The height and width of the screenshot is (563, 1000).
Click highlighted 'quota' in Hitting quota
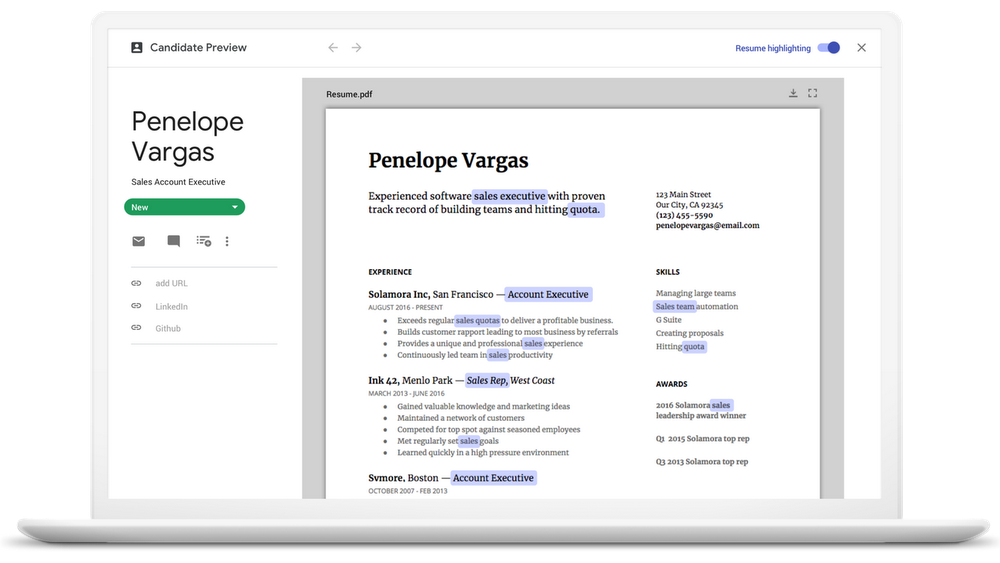695,347
